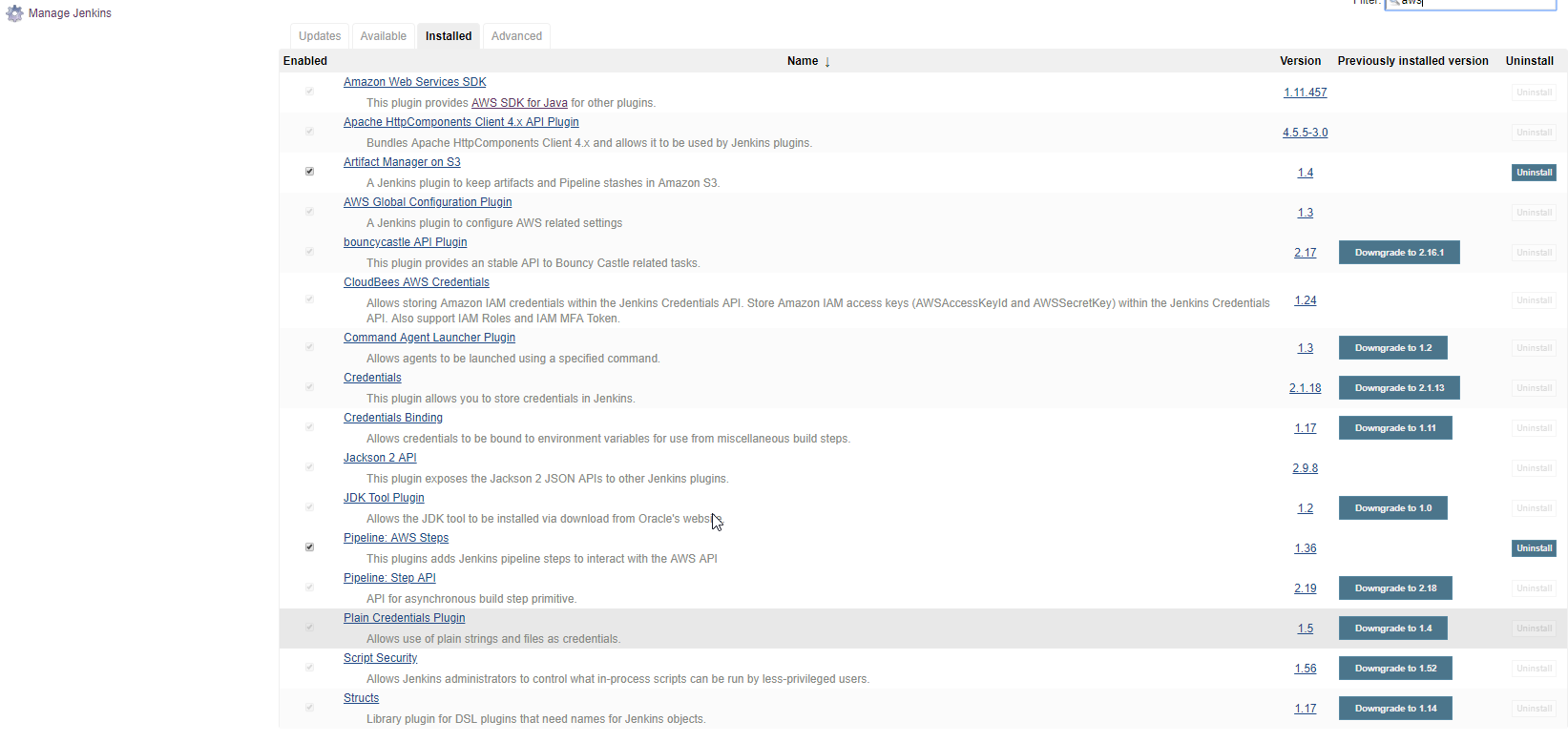1568x742 pixels.
Task: Sort by the Name column header
Action: coord(808,61)
